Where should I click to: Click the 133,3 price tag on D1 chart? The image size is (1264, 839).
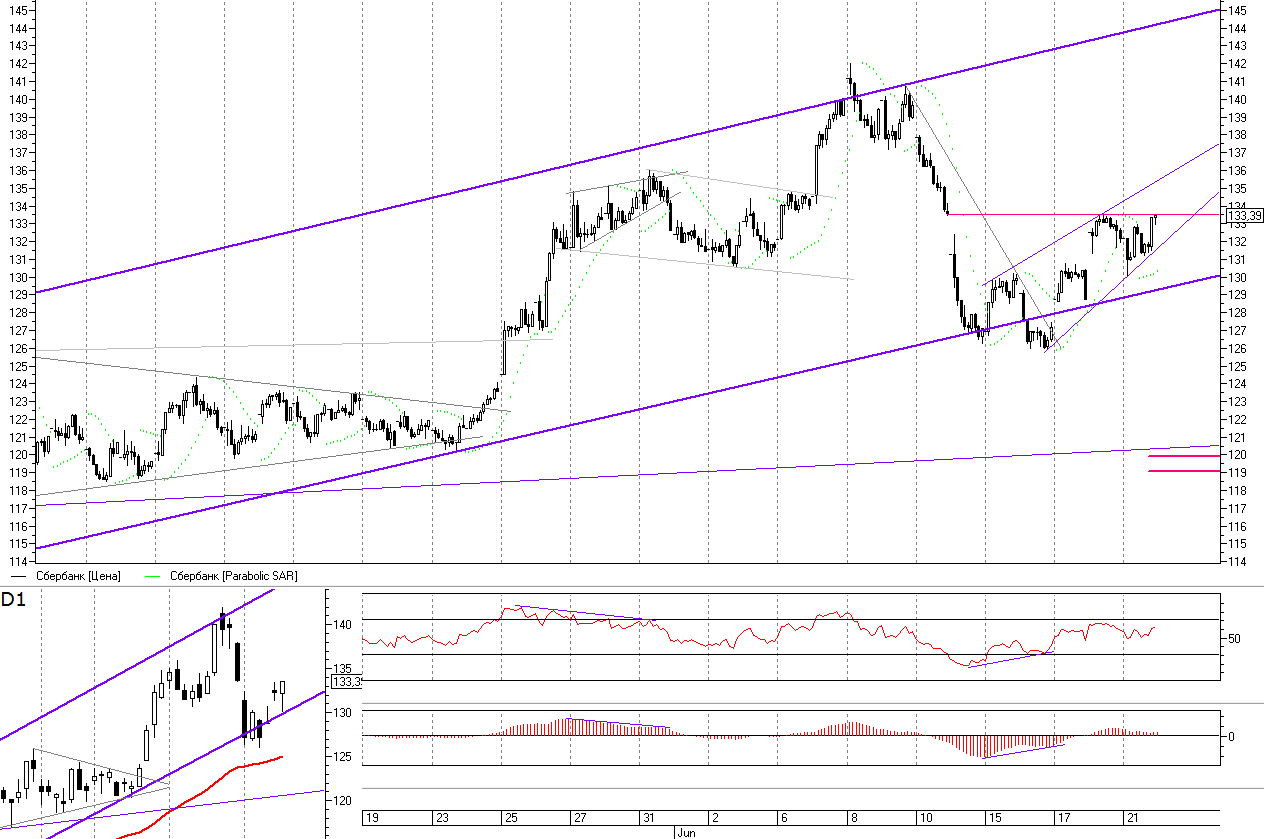tap(345, 682)
